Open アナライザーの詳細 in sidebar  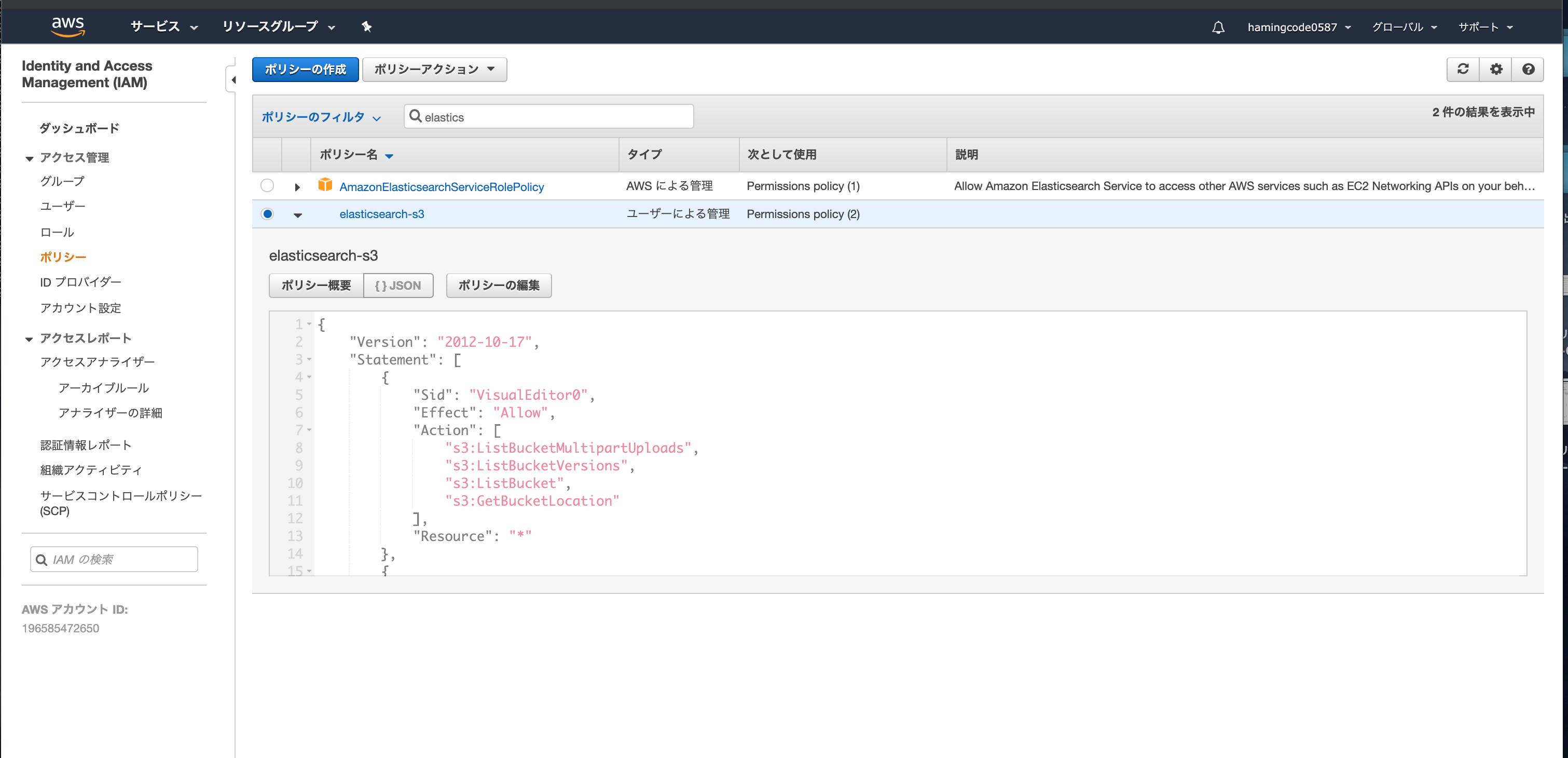point(110,413)
